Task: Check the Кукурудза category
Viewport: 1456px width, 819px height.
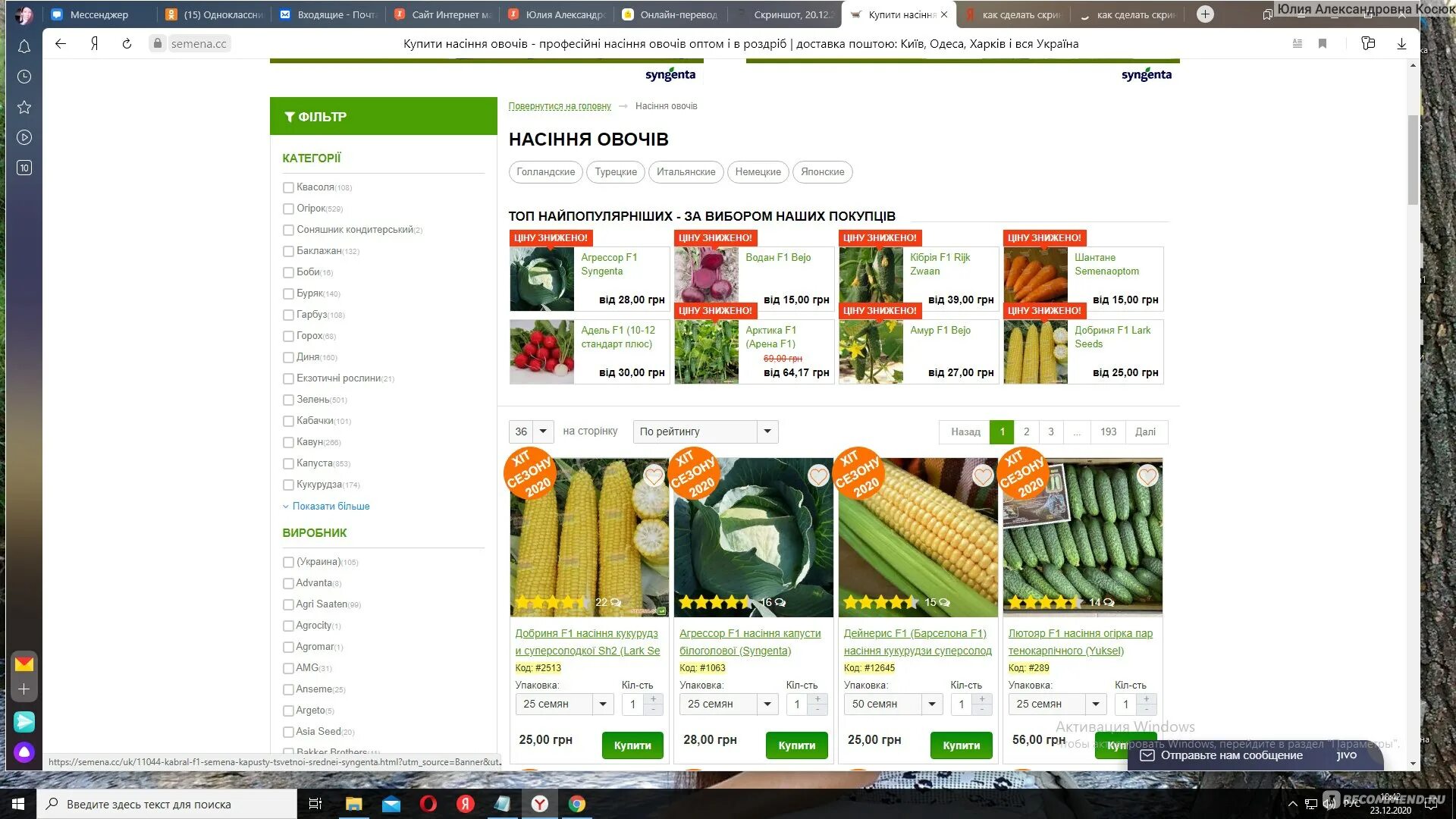Action: click(x=288, y=485)
